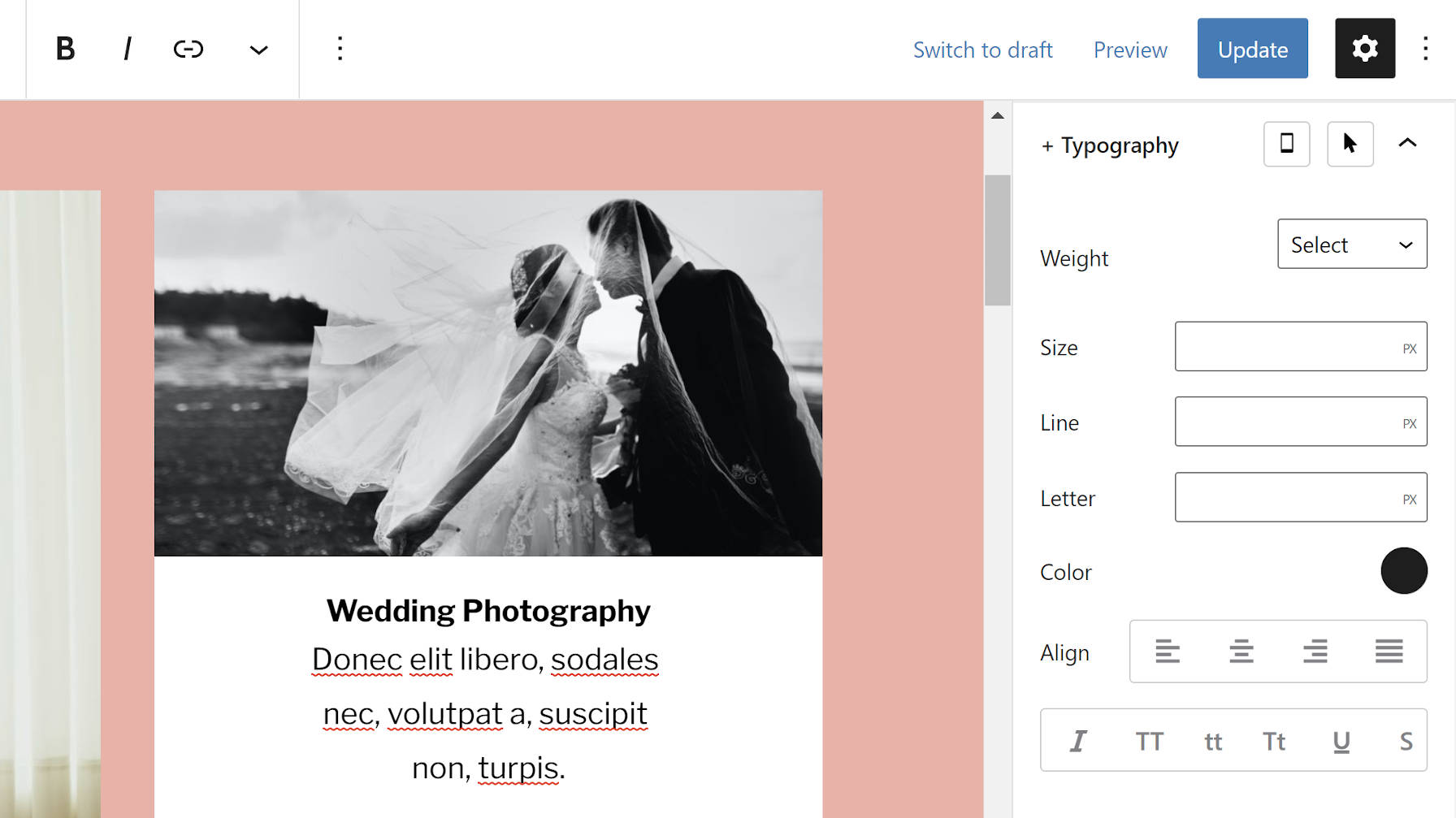Open the block options three-dot menu
1456x818 pixels.
[x=340, y=49]
